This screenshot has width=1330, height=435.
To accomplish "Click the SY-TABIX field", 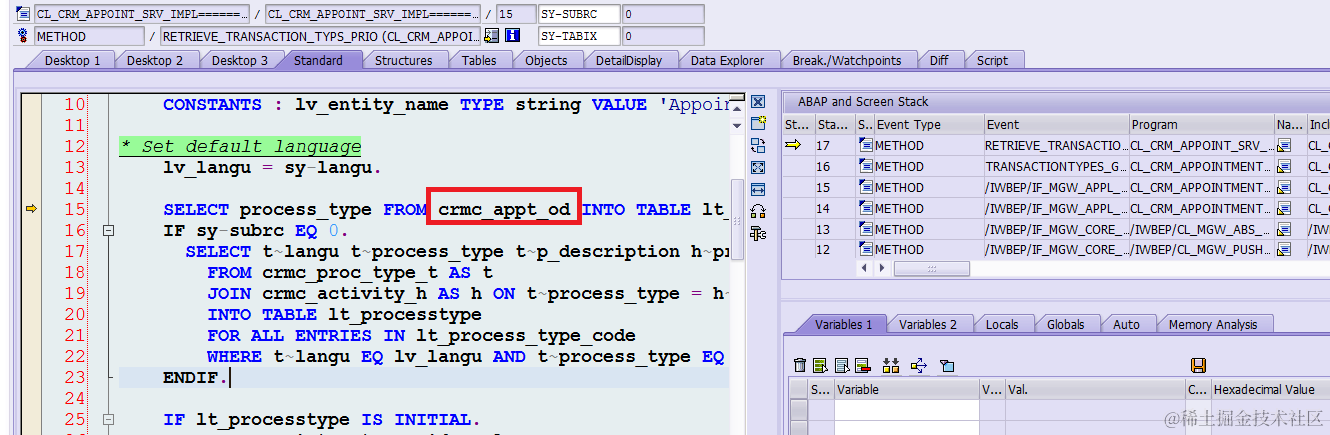I will coord(578,36).
